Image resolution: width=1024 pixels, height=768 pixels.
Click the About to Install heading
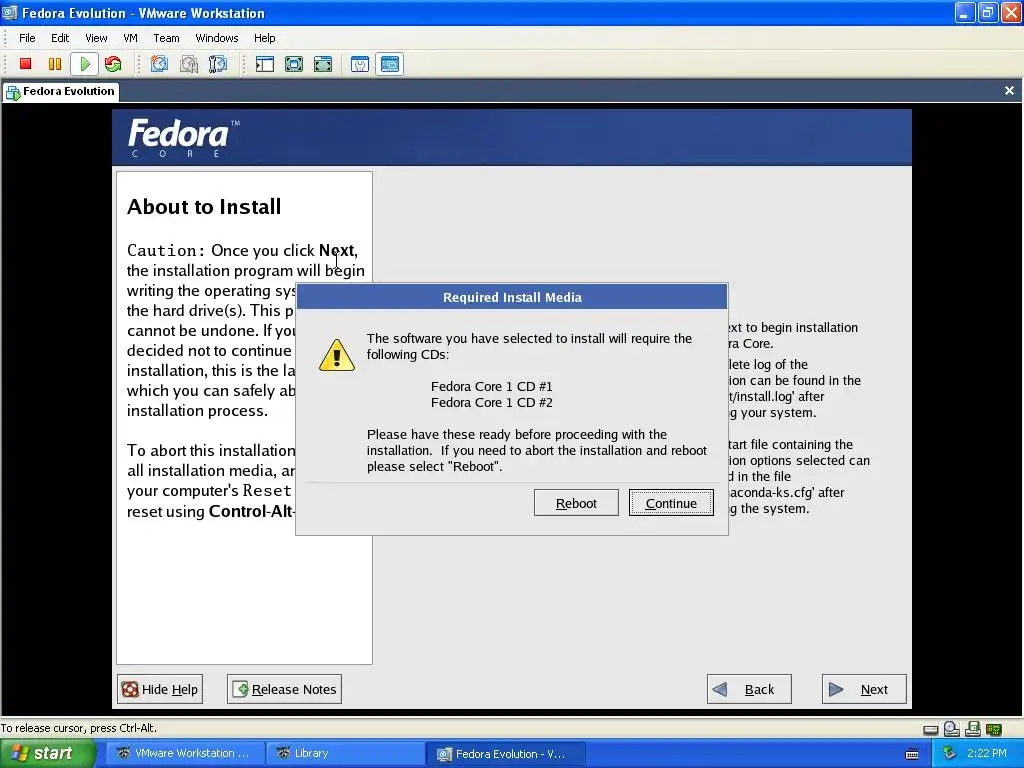pyautogui.click(x=204, y=207)
